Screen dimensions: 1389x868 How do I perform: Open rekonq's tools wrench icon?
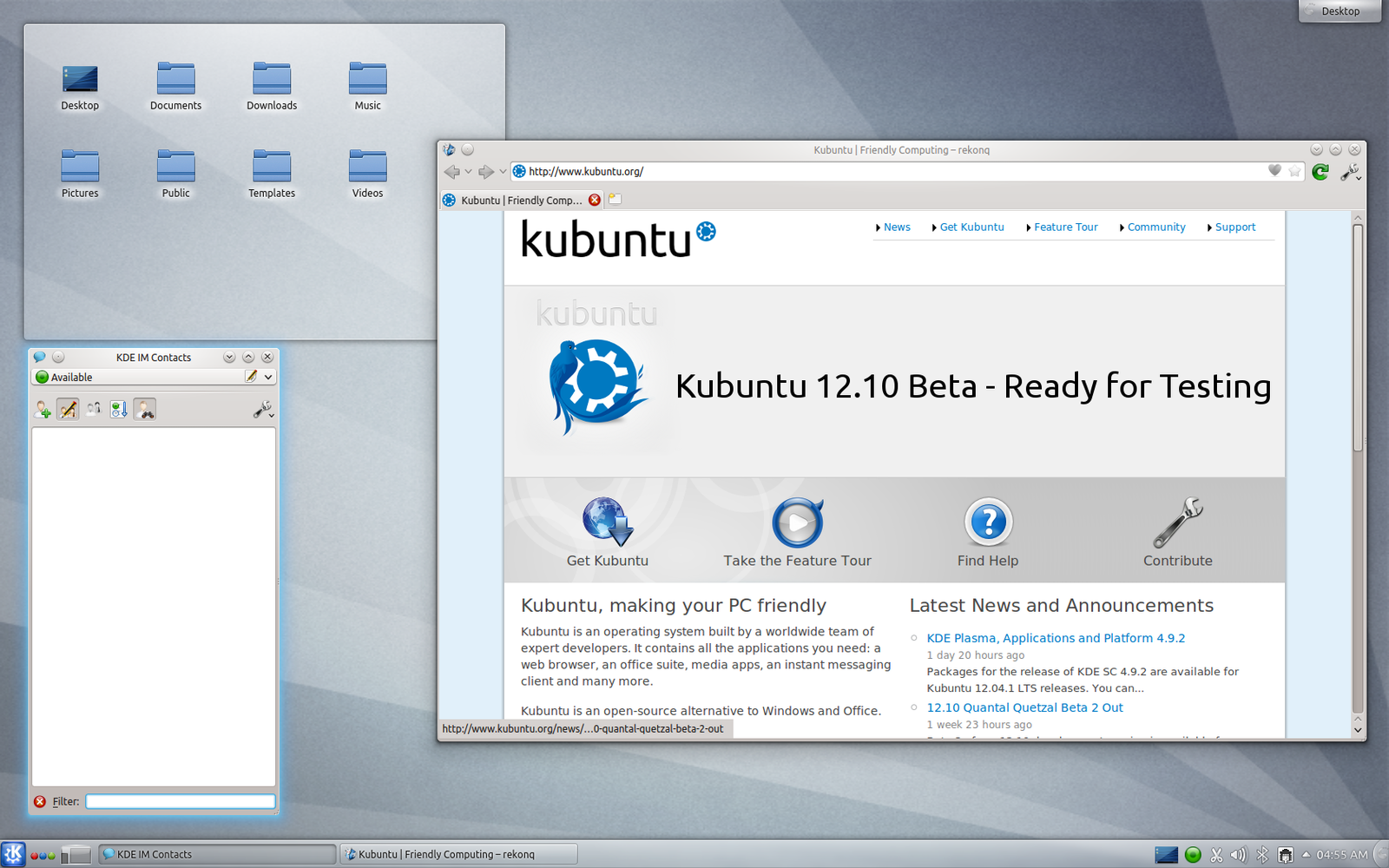tap(1350, 171)
